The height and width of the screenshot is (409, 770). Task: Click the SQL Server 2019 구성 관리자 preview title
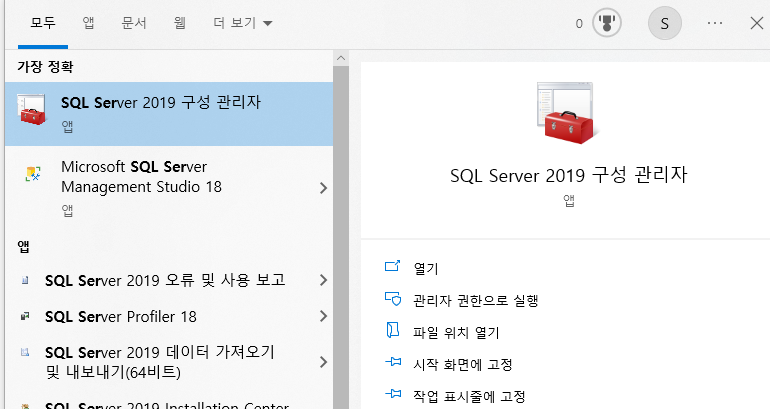click(569, 175)
